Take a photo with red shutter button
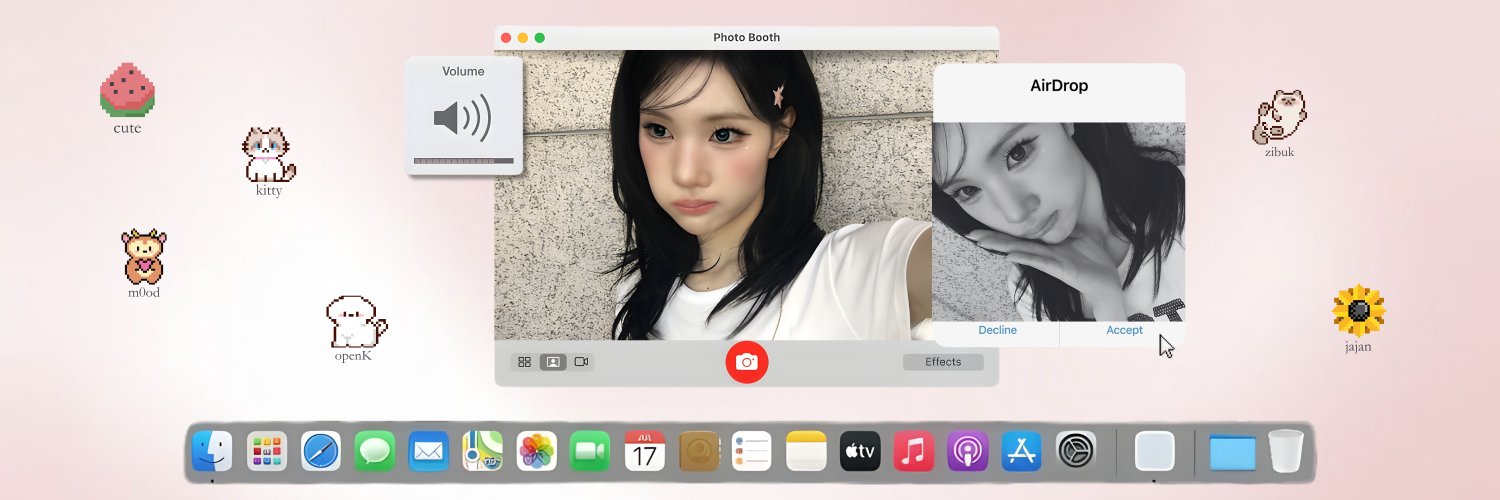Screen dimensions: 1500x500 pyautogui.click(x=747, y=362)
